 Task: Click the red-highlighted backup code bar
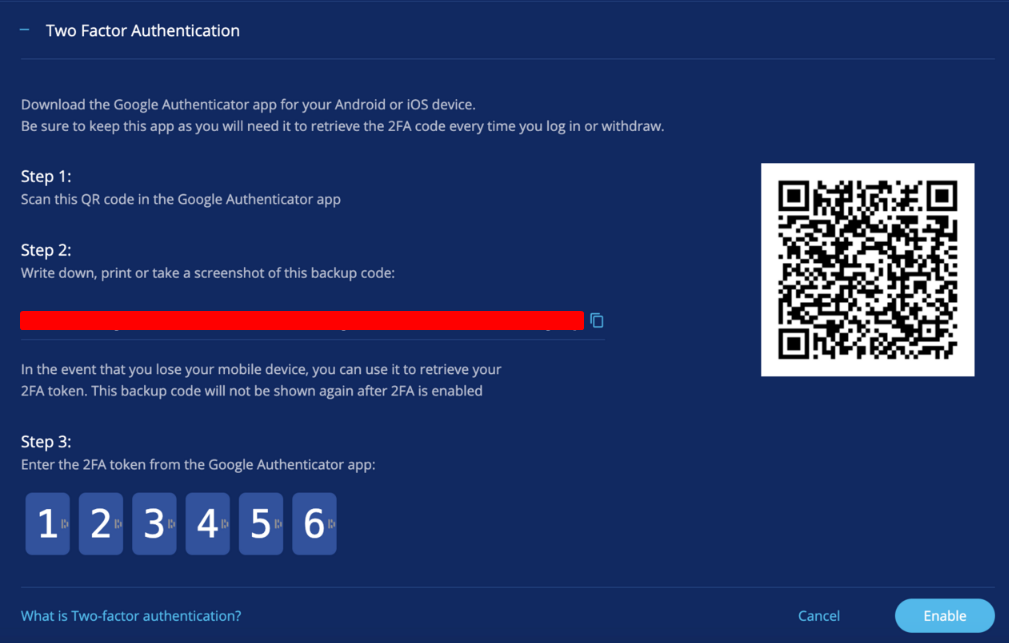(302, 320)
